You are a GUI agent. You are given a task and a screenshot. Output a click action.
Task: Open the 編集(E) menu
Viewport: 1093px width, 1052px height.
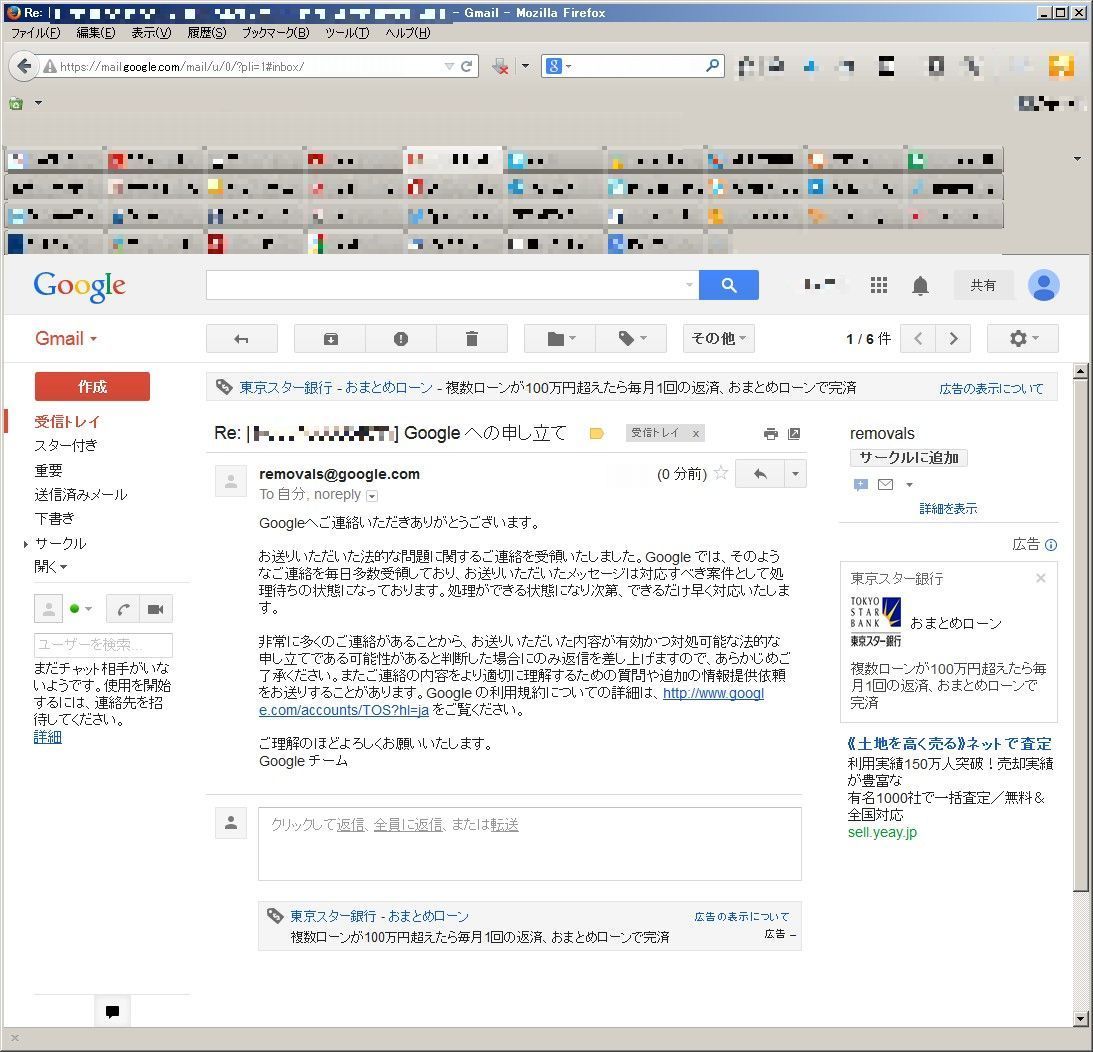click(95, 33)
